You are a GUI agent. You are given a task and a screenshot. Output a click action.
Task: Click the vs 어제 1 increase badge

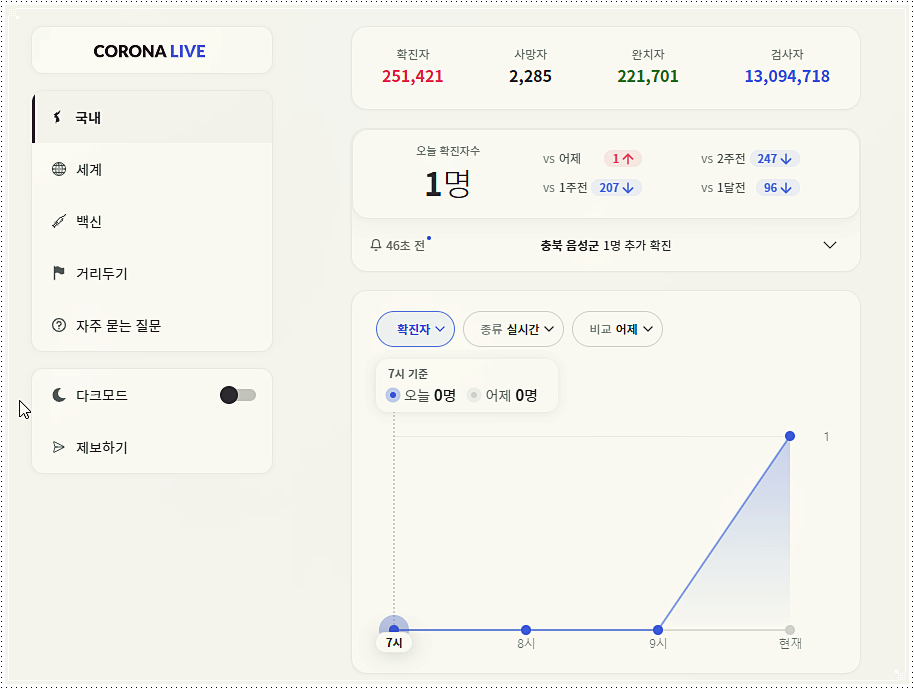coord(623,159)
